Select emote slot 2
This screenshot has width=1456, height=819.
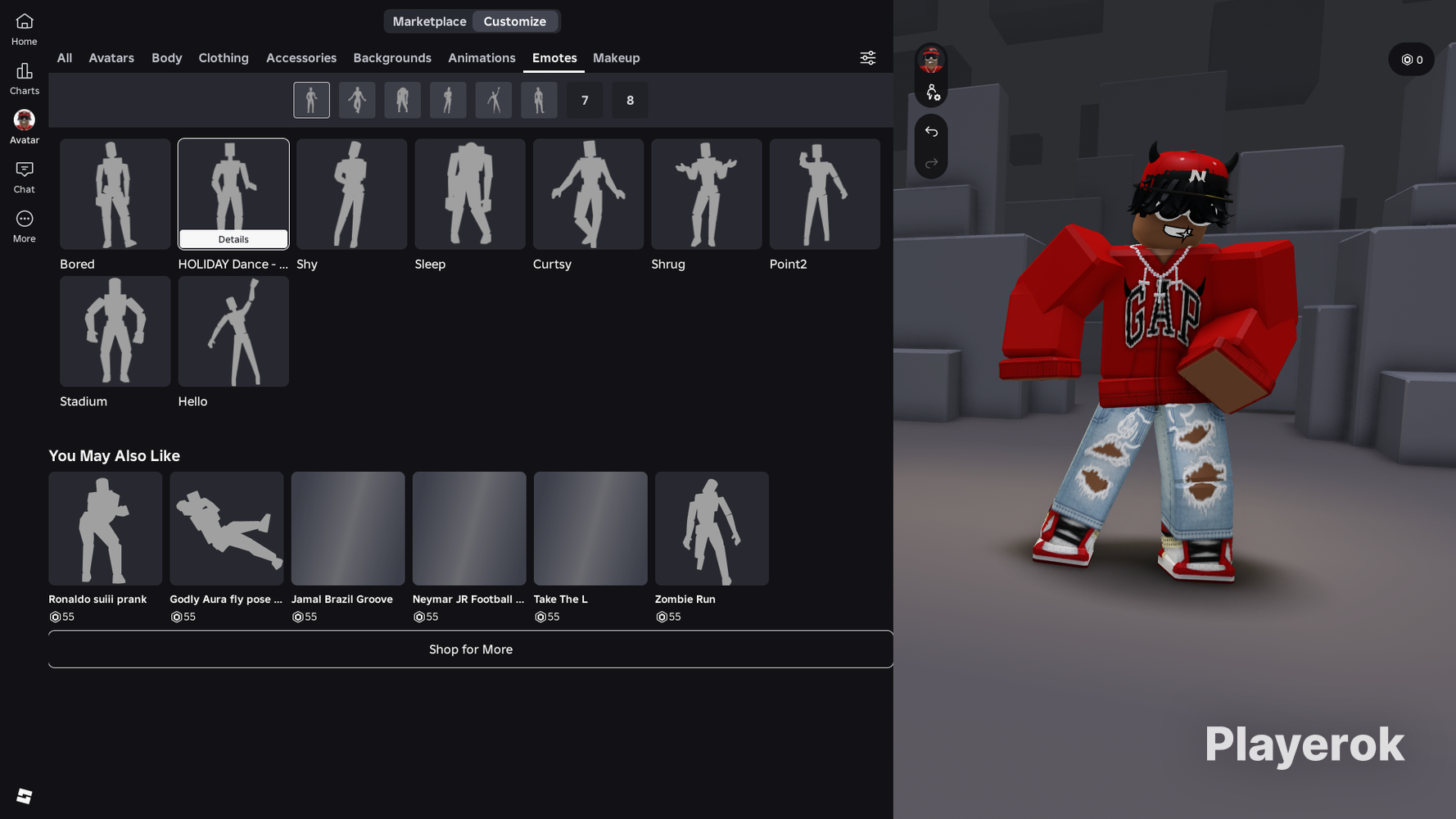[357, 100]
